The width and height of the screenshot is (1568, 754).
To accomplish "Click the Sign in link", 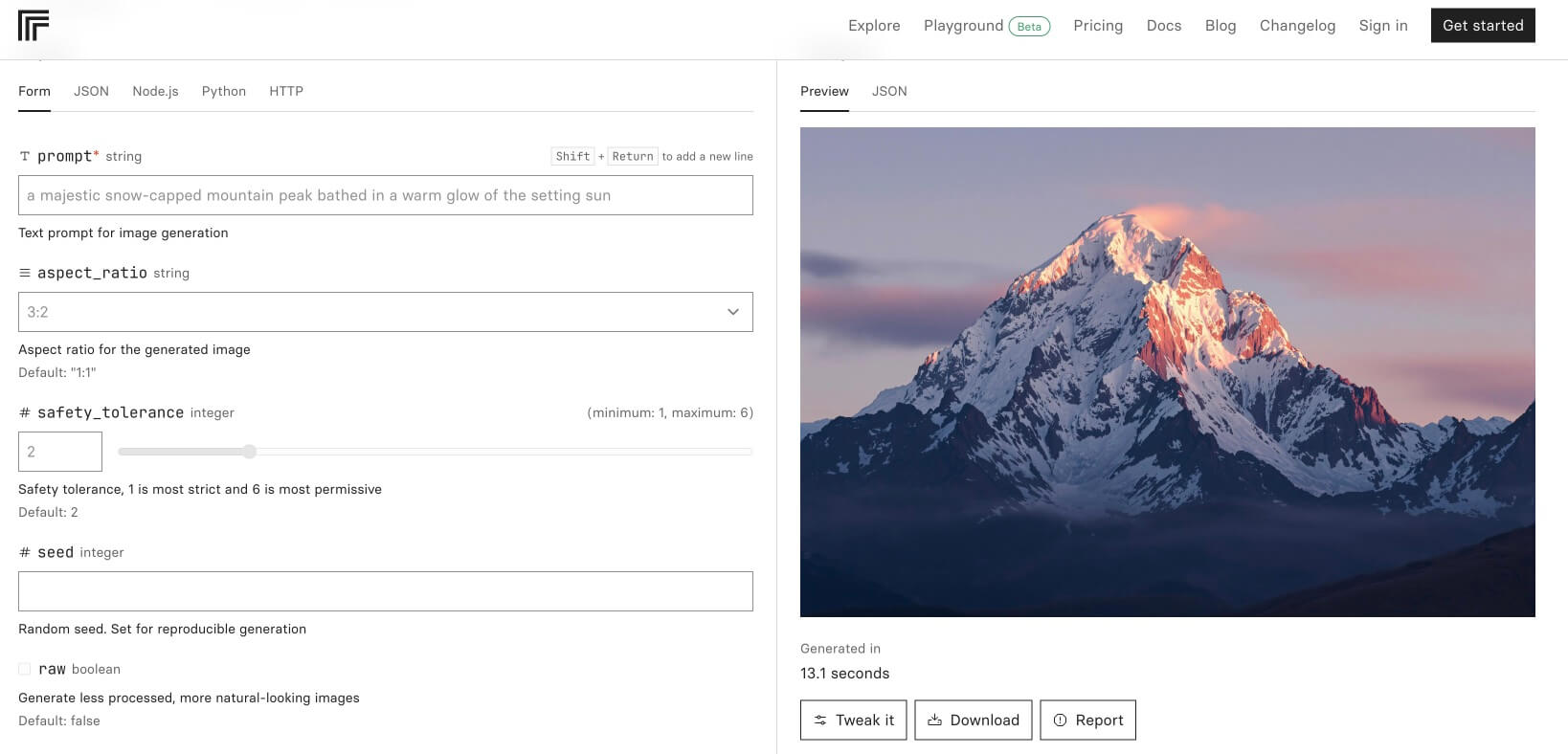I will click(1382, 26).
